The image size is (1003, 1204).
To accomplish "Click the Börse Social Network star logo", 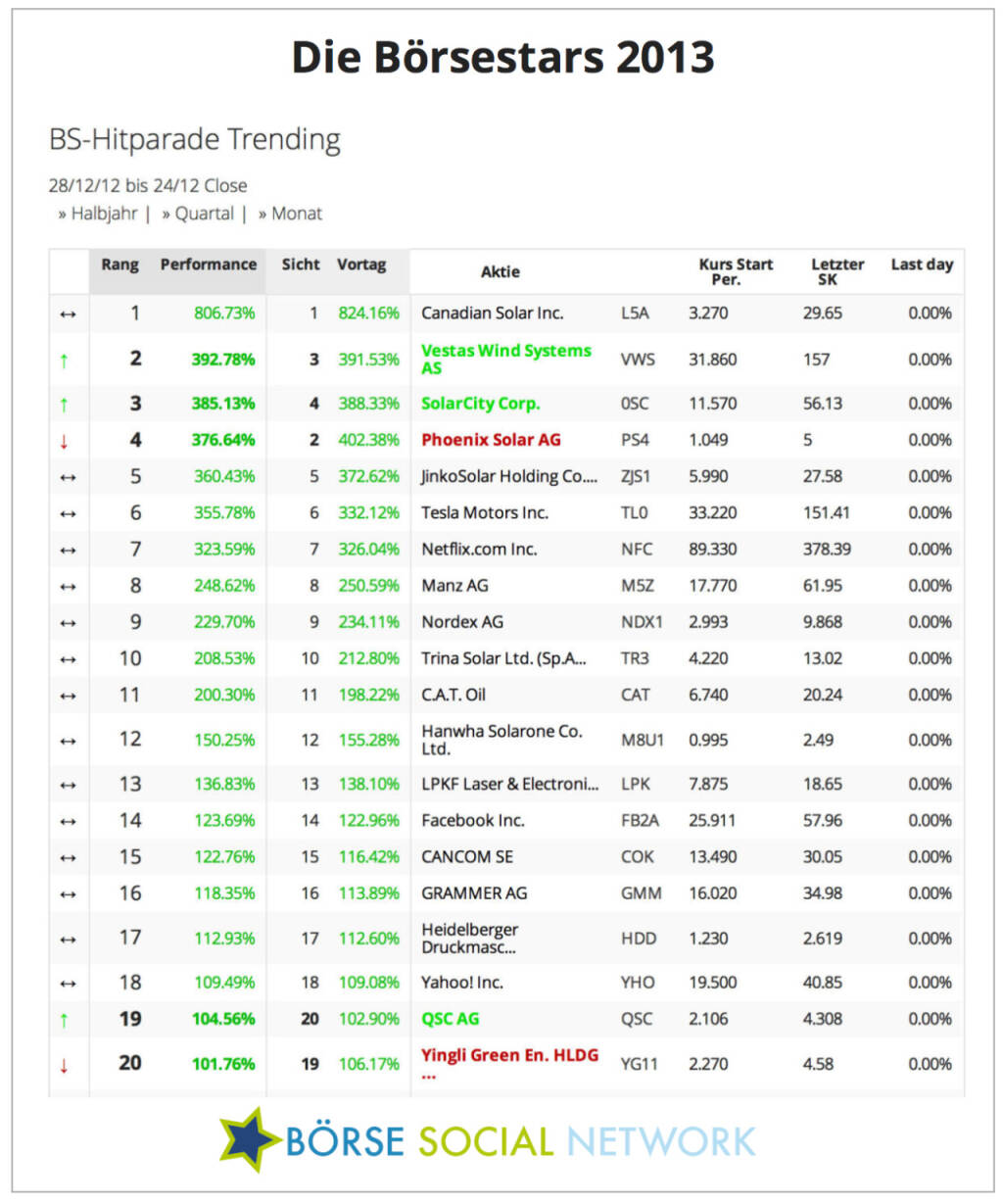I will [x=252, y=1138].
